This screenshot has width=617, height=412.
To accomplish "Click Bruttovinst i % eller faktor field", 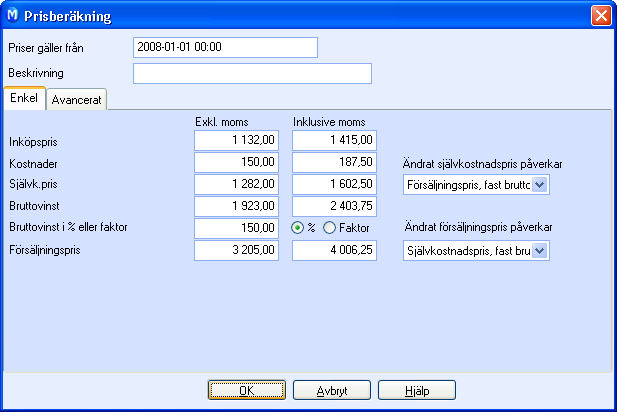I will (x=236, y=228).
